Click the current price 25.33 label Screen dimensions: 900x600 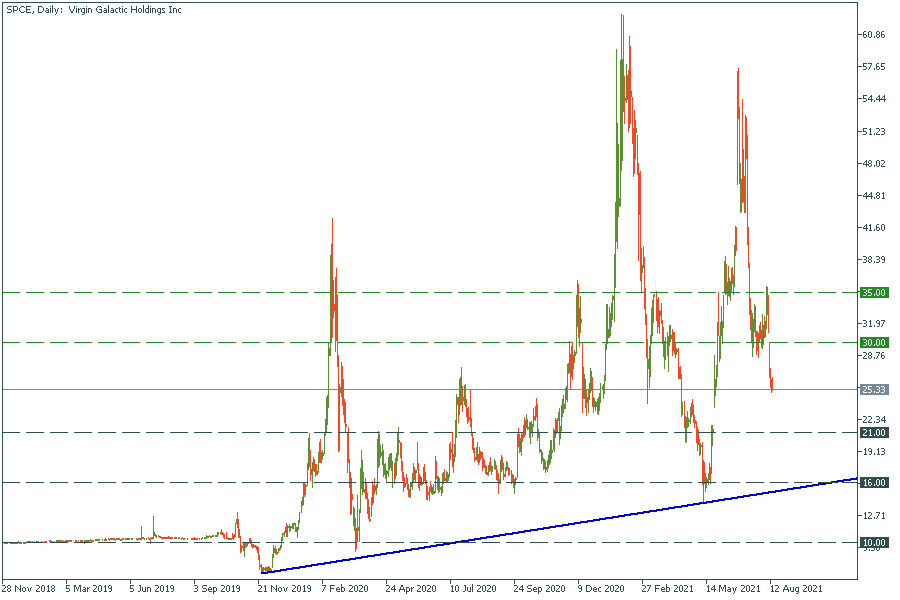point(874,389)
